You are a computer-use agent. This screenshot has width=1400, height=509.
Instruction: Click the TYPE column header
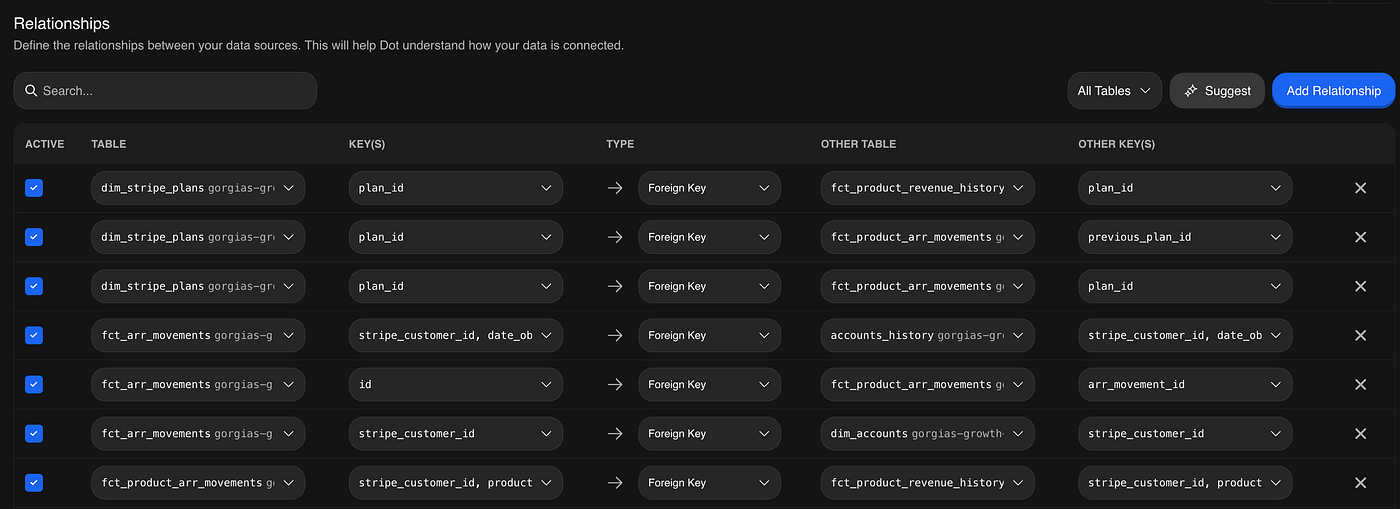click(620, 144)
